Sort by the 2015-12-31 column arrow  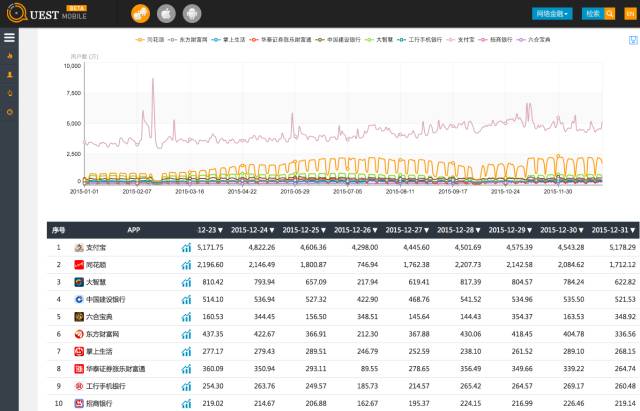pos(633,230)
